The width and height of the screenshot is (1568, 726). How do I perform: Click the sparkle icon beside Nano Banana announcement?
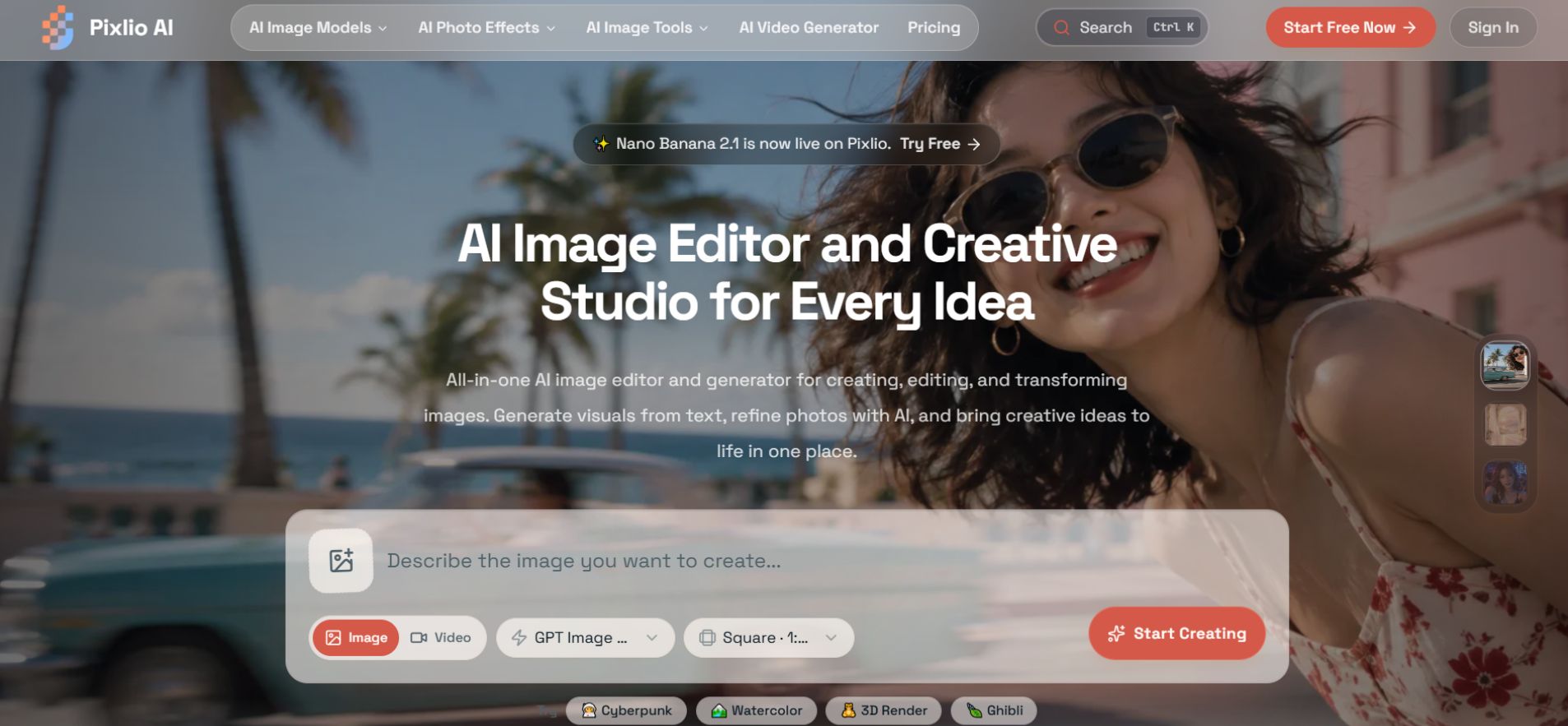point(601,144)
